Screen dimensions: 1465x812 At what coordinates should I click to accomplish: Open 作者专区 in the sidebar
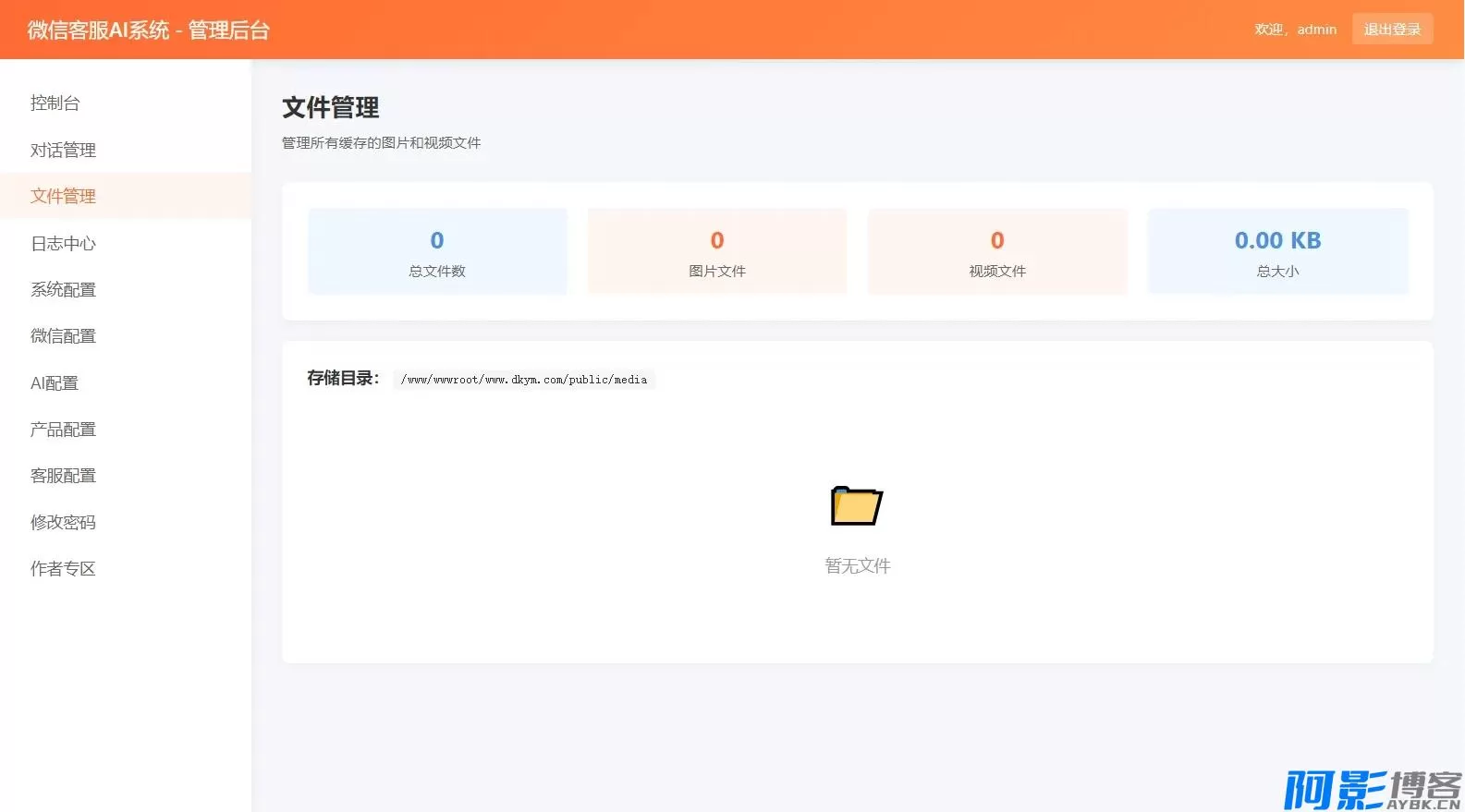(63, 568)
